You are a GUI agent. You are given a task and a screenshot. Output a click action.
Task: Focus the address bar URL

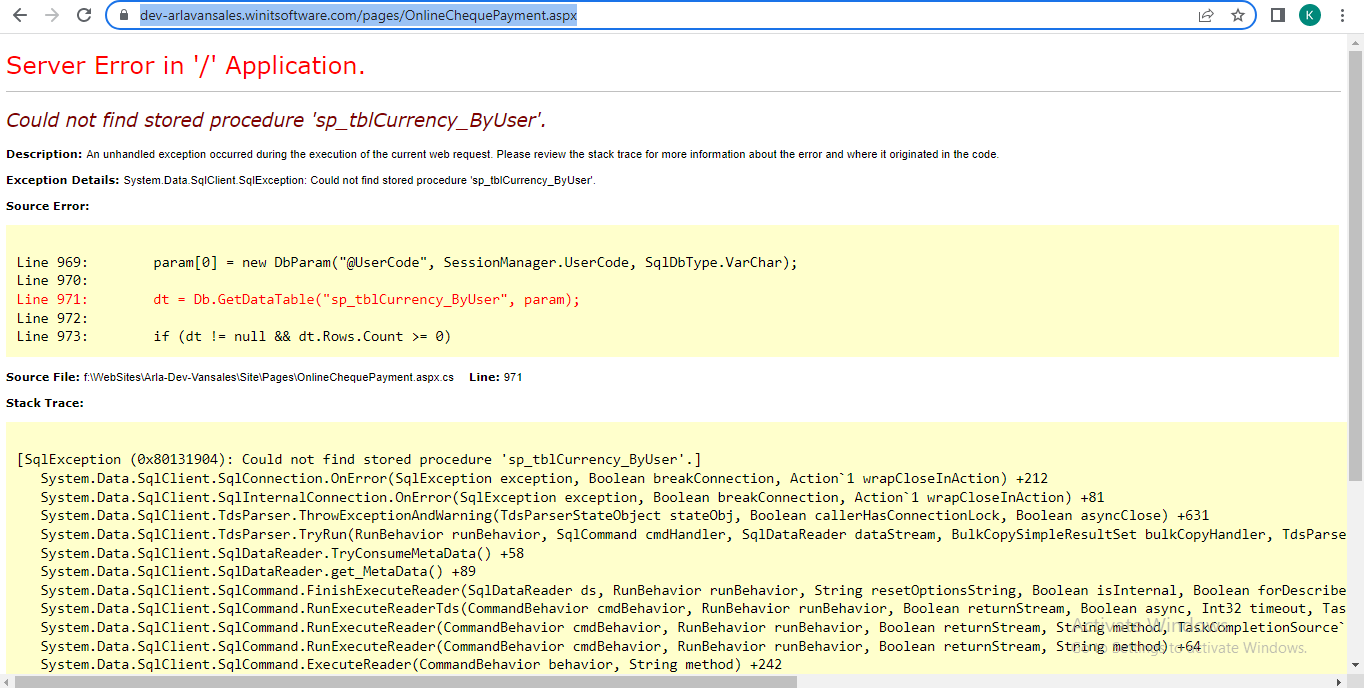point(358,15)
